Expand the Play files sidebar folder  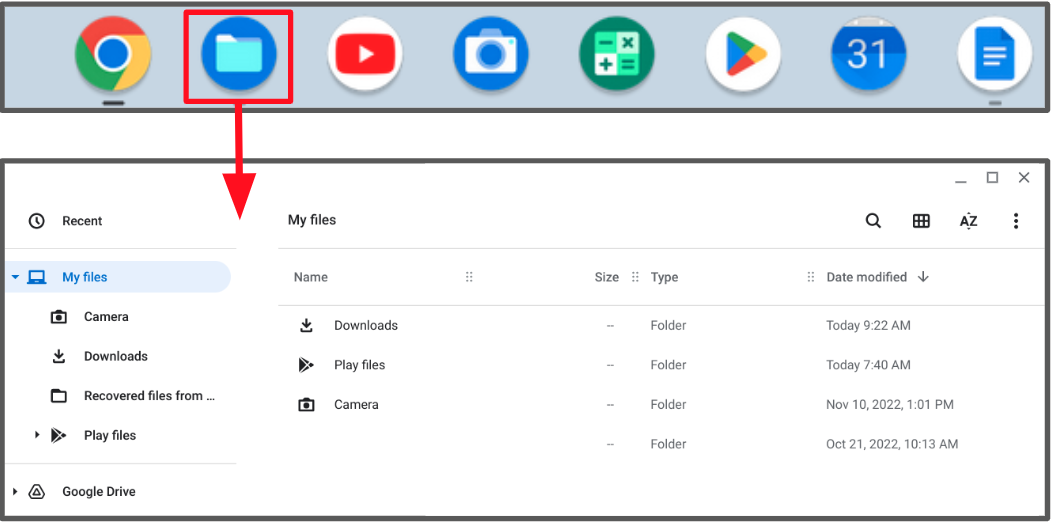pos(37,435)
